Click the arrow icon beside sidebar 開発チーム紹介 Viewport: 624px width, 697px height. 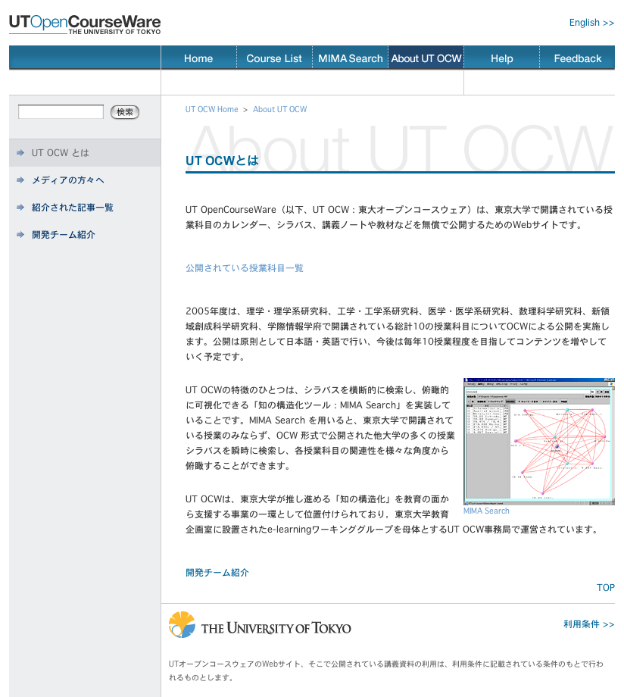point(20,235)
